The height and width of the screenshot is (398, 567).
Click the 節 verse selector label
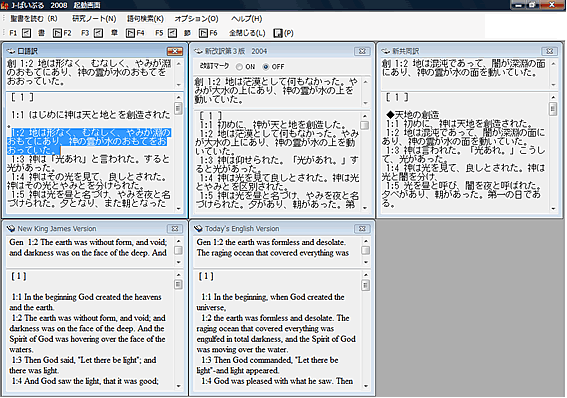coord(187,33)
